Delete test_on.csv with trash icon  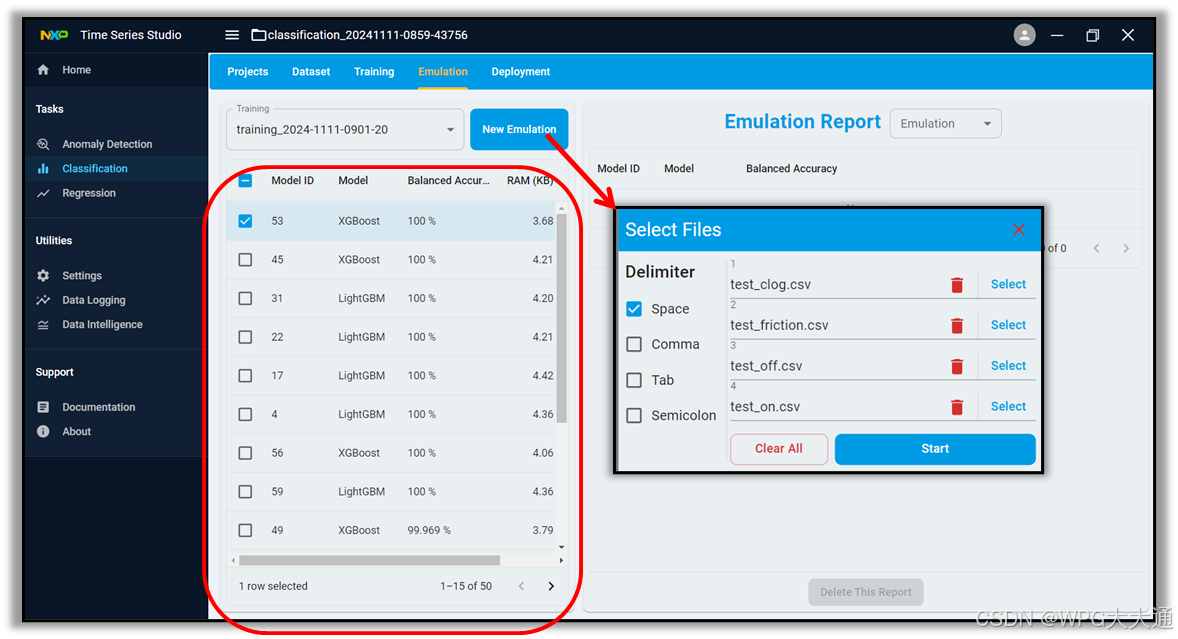click(x=956, y=406)
